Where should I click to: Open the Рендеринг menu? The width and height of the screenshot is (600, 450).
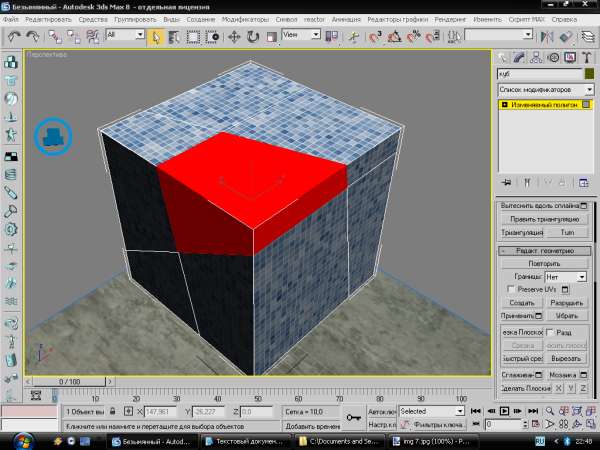point(451,19)
